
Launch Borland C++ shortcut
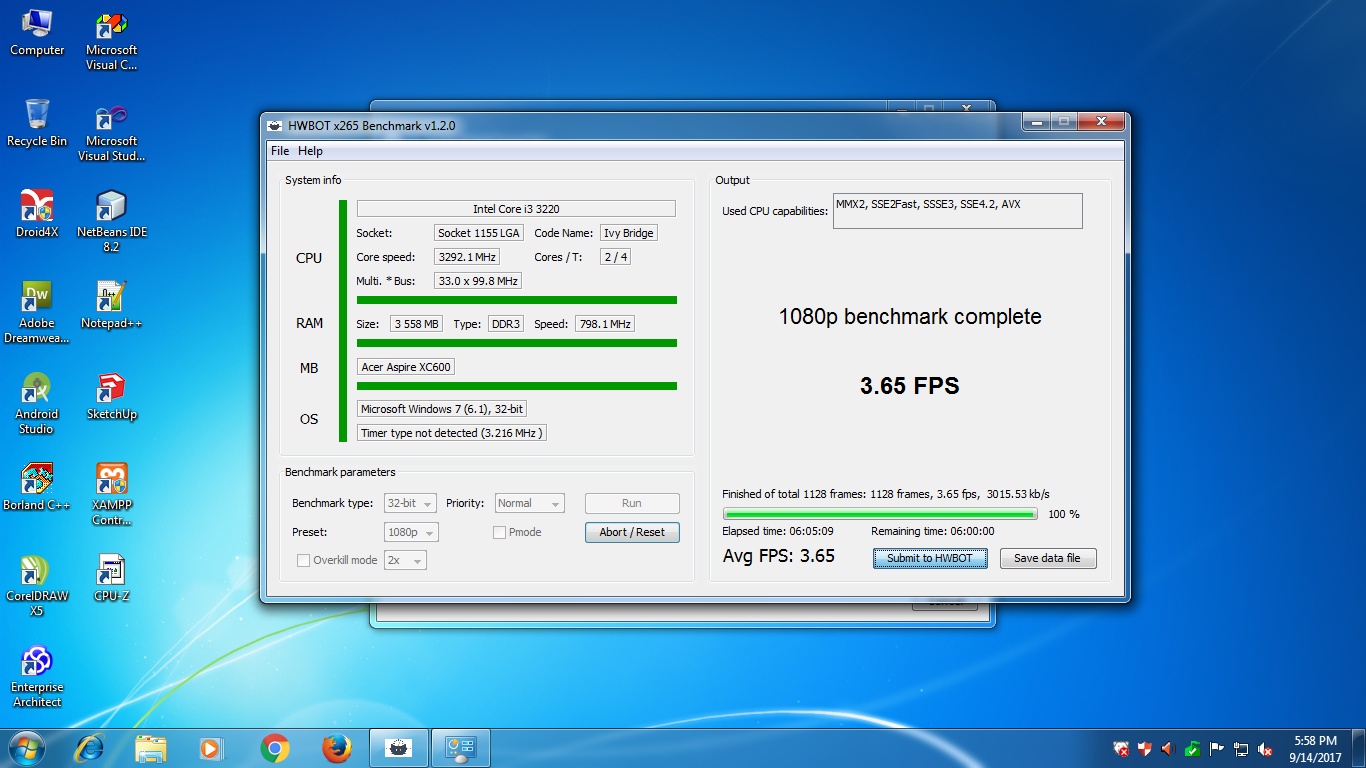(x=37, y=488)
